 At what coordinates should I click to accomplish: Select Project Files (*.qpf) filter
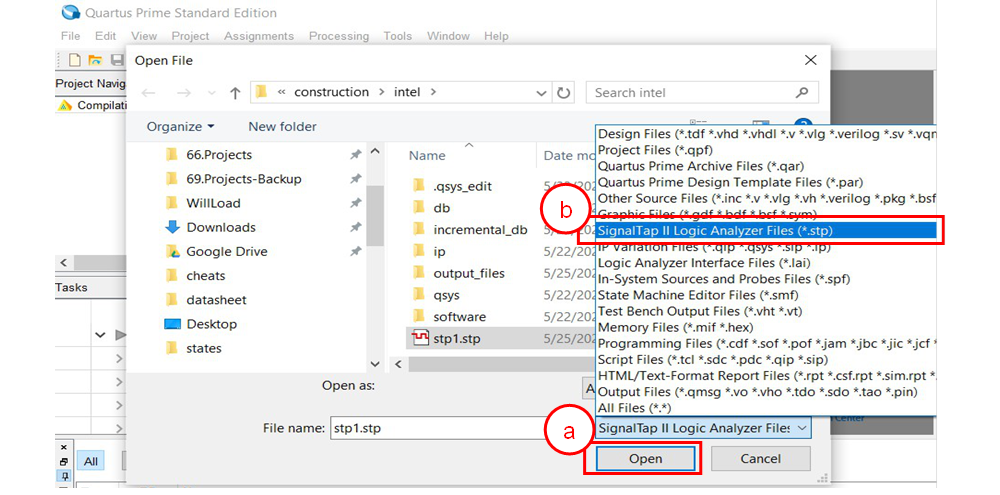click(765, 150)
